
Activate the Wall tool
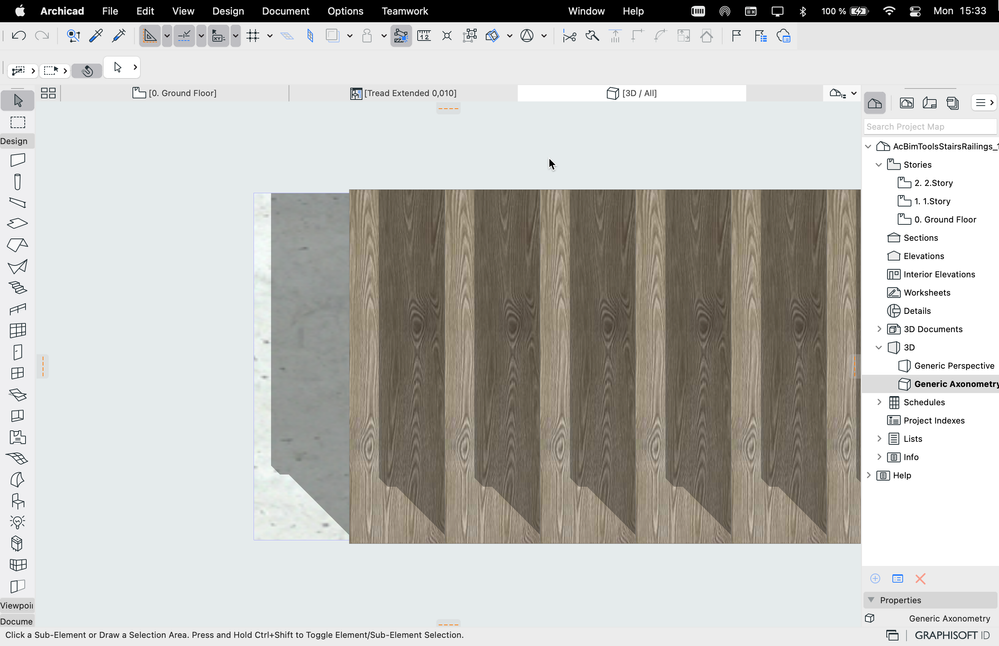point(17,160)
